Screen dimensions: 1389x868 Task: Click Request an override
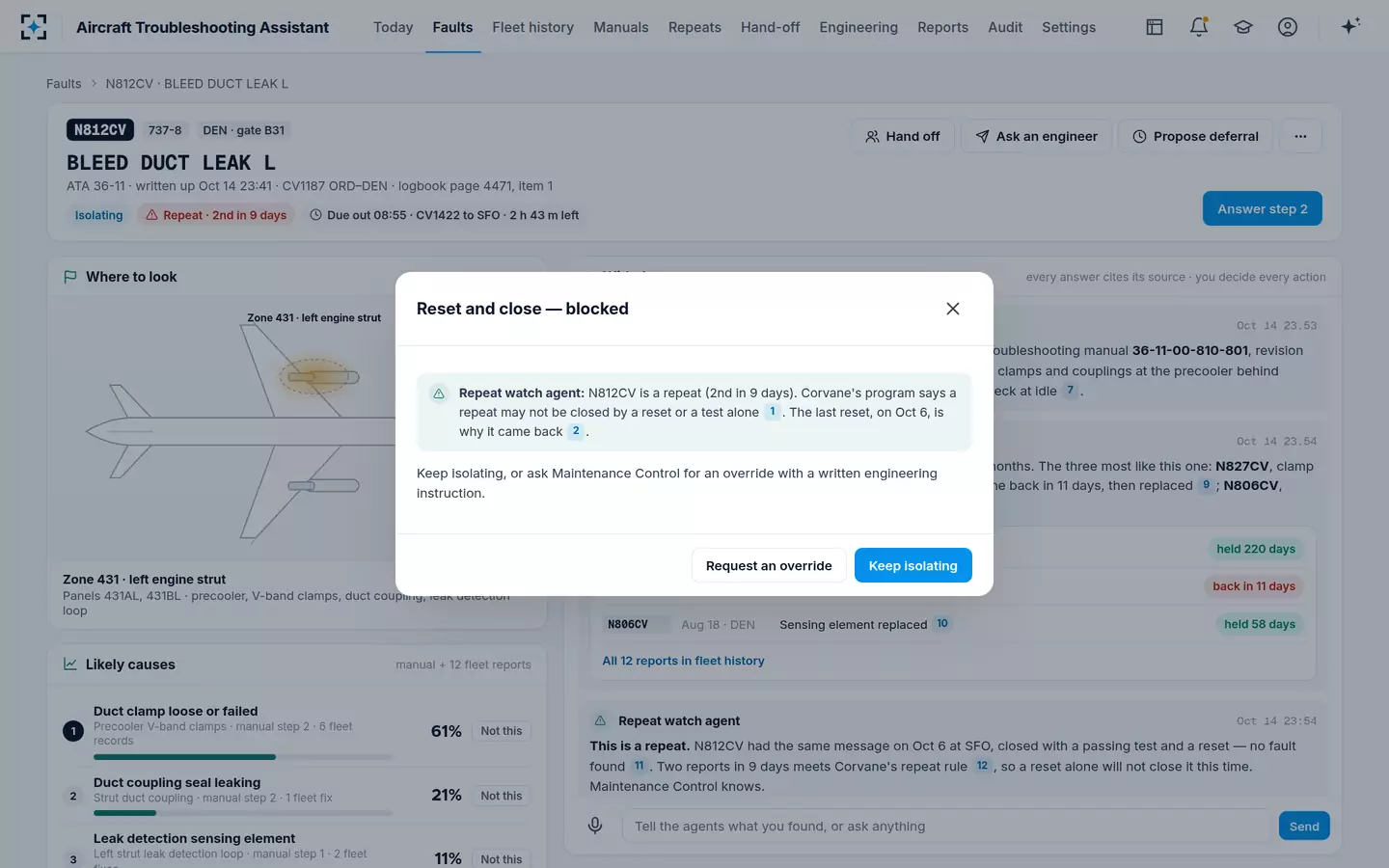[x=769, y=565]
